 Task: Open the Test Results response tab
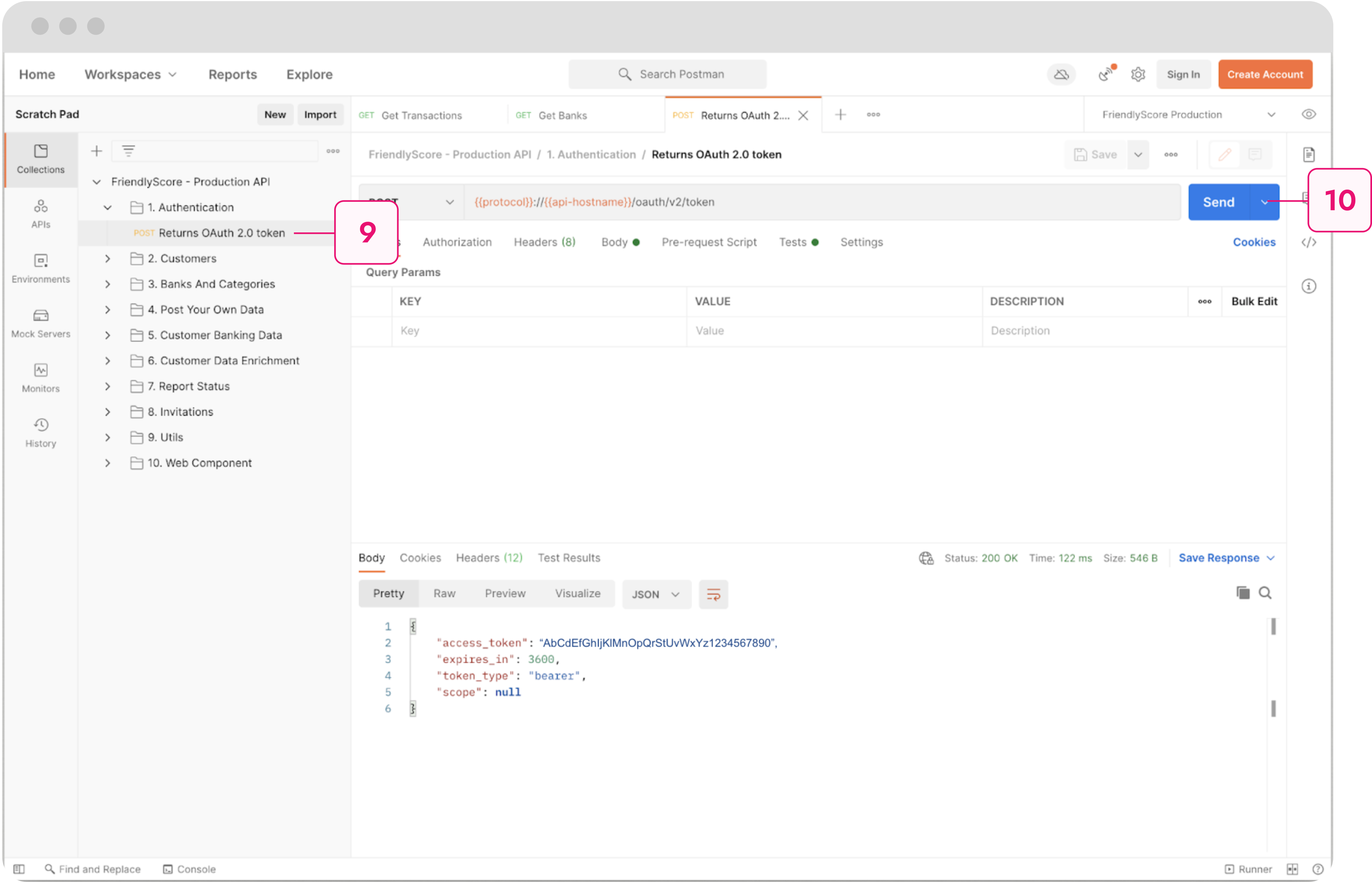[569, 558]
